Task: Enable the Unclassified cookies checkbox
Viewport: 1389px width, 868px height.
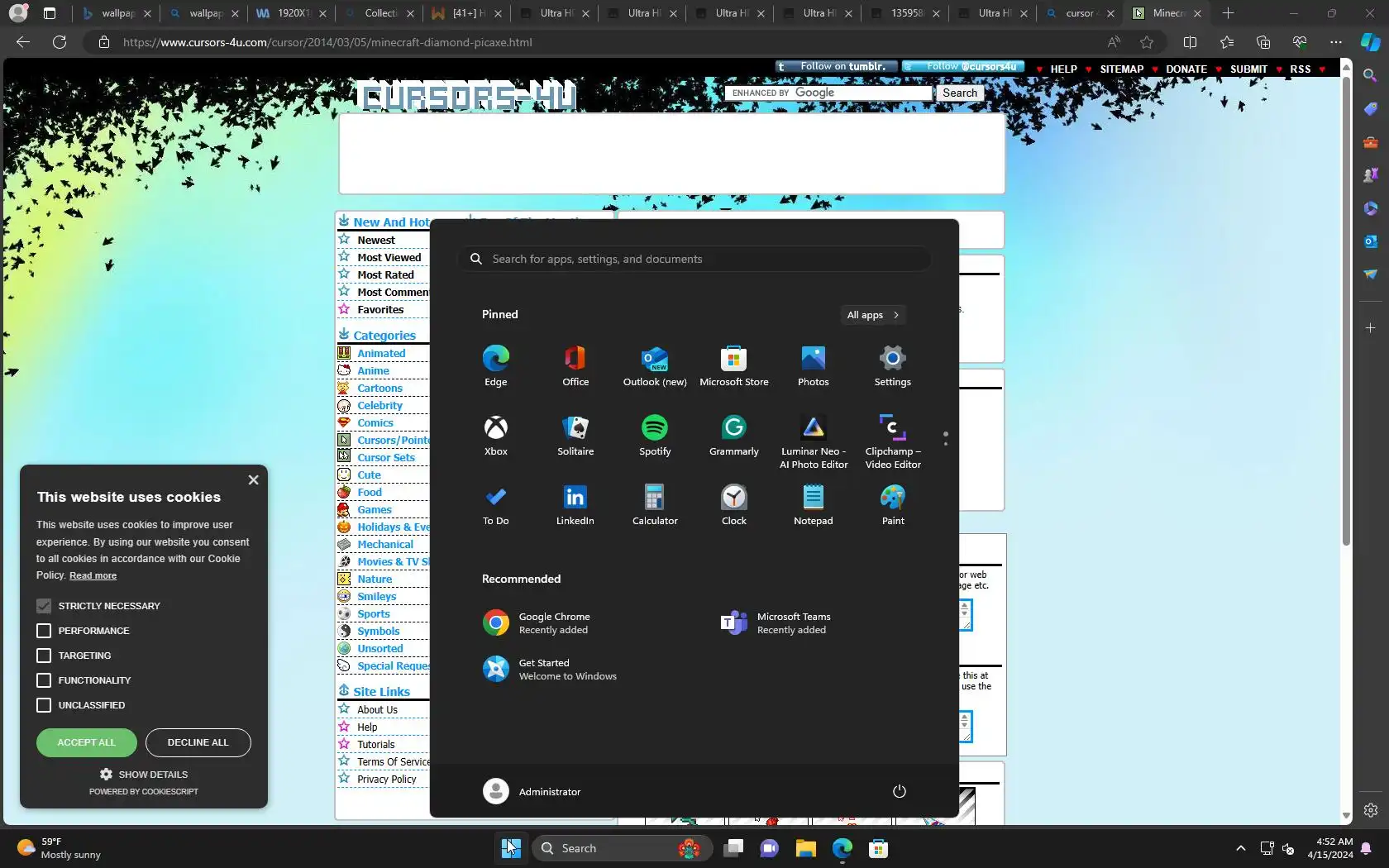Action: click(x=44, y=705)
